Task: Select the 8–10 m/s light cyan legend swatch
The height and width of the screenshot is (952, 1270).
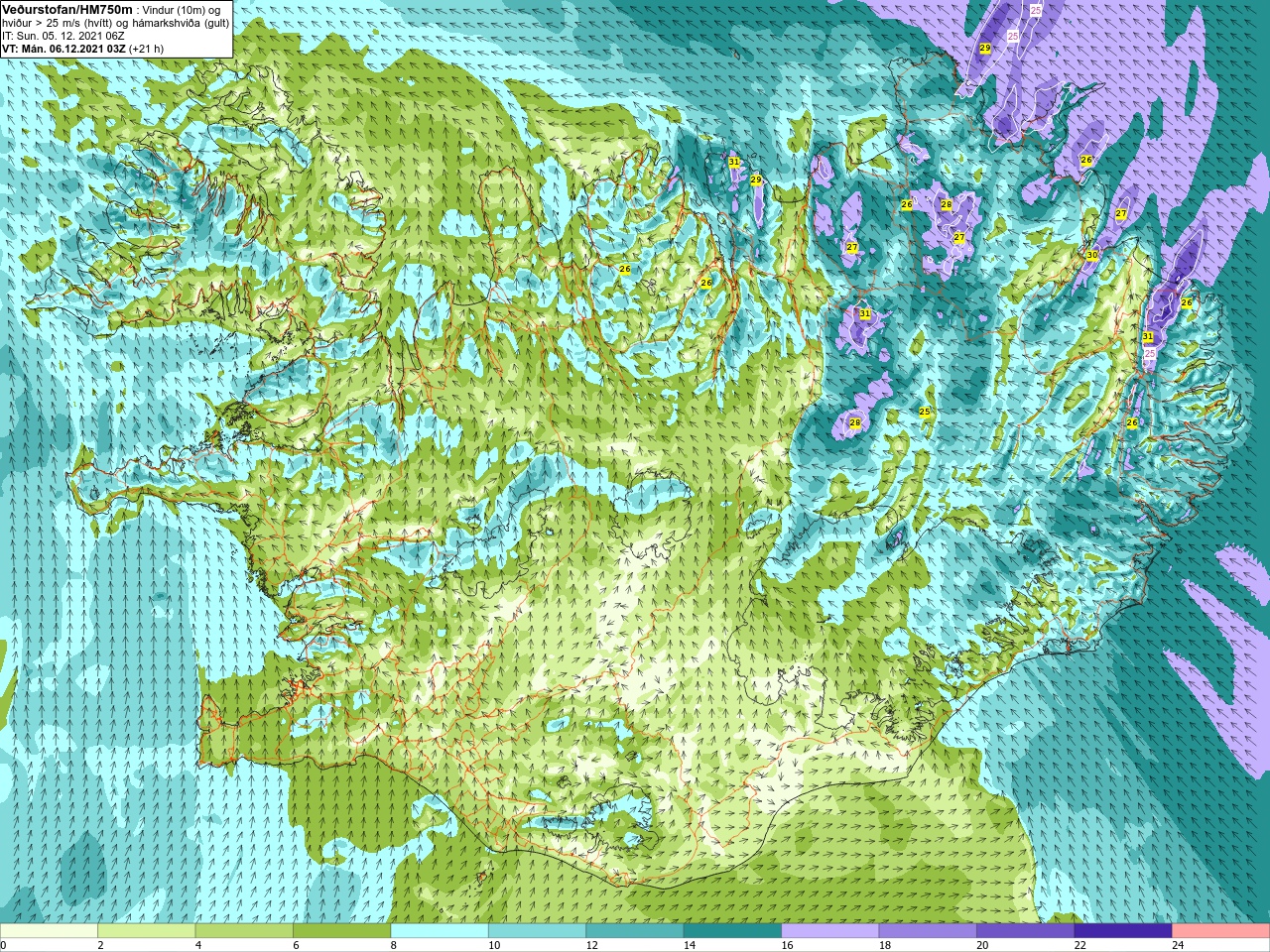Action: tap(440, 931)
